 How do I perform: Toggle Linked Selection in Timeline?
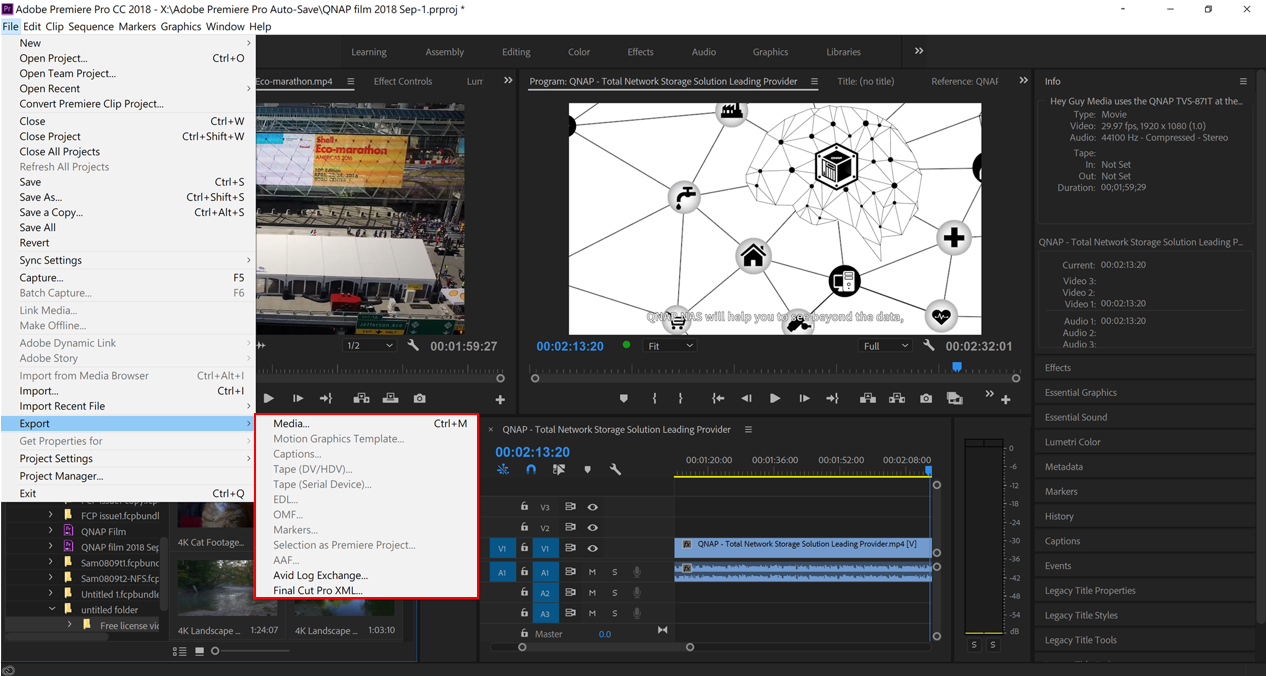(x=559, y=469)
